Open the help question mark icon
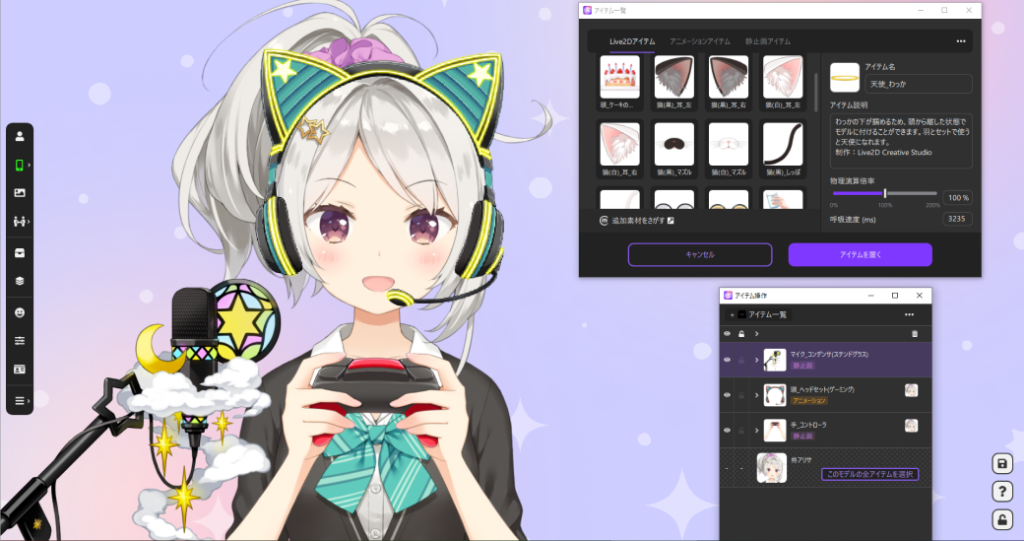 tap(1002, 491)
